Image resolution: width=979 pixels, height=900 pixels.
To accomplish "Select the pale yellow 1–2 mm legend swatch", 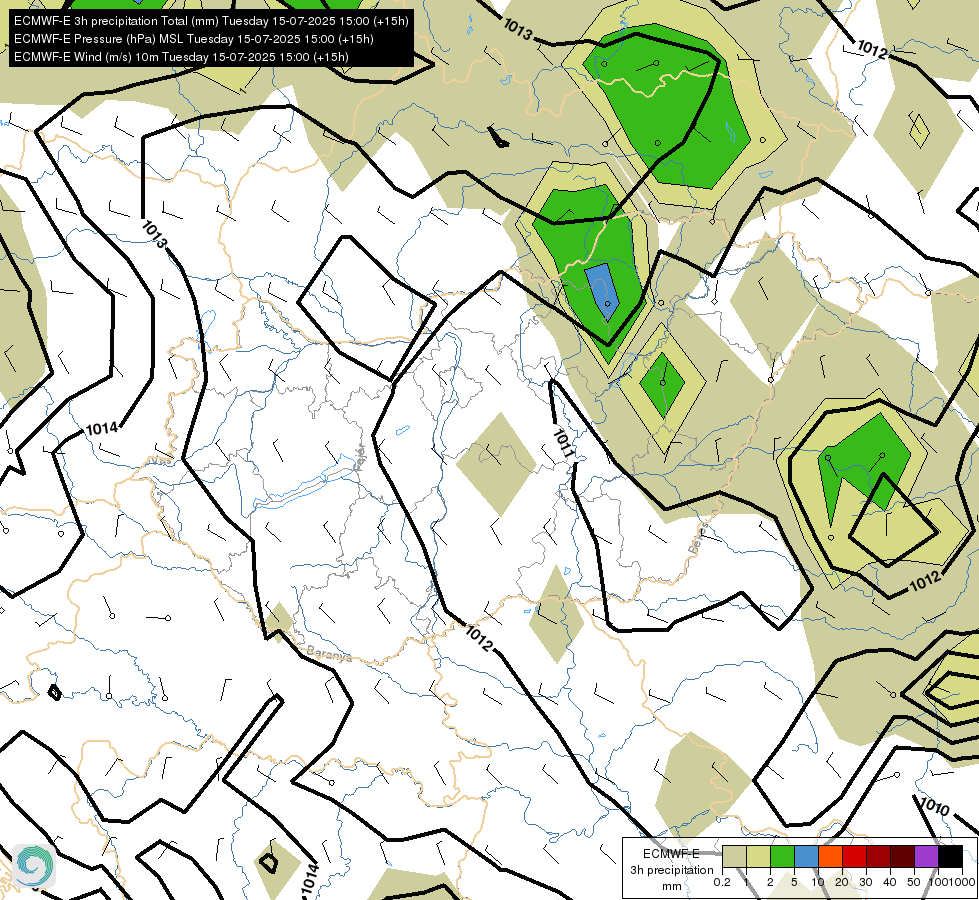I will [x=758, y=857].
